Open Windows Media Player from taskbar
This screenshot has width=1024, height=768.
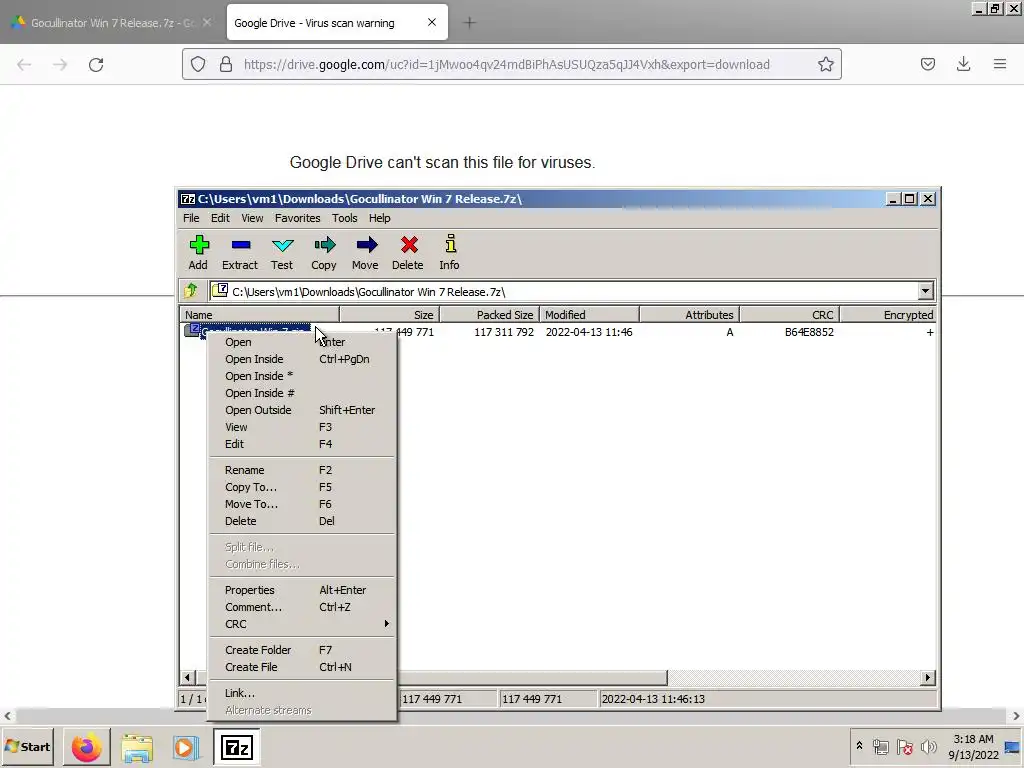click(x=185, y=747)
